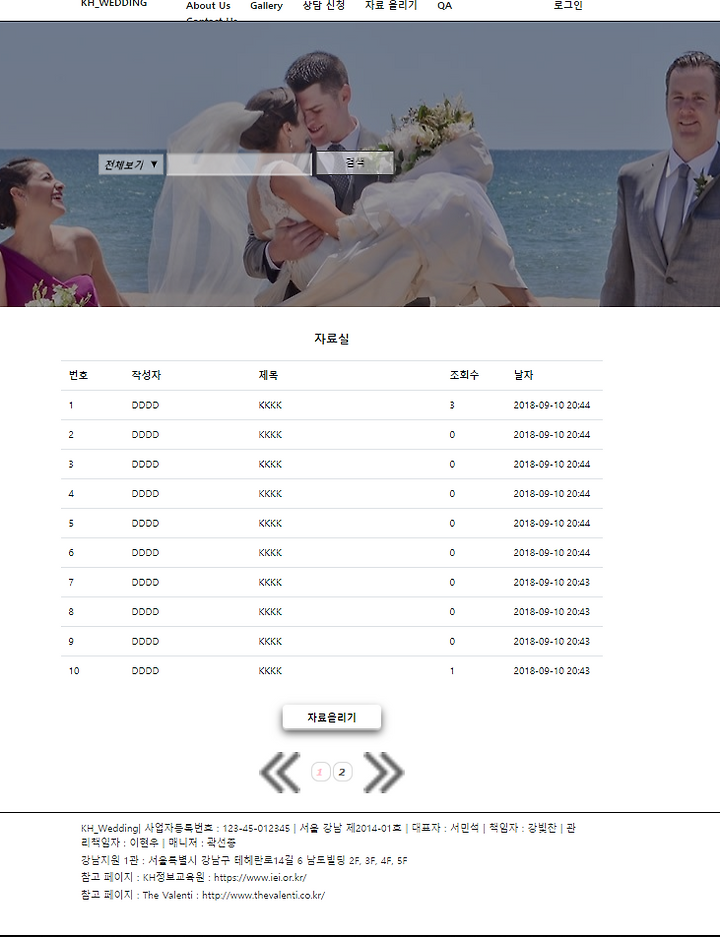Image resolution: width=720 pixels, height=937 pixels.
Task: Click author DDDD in row 1
Action: point(145,405)
